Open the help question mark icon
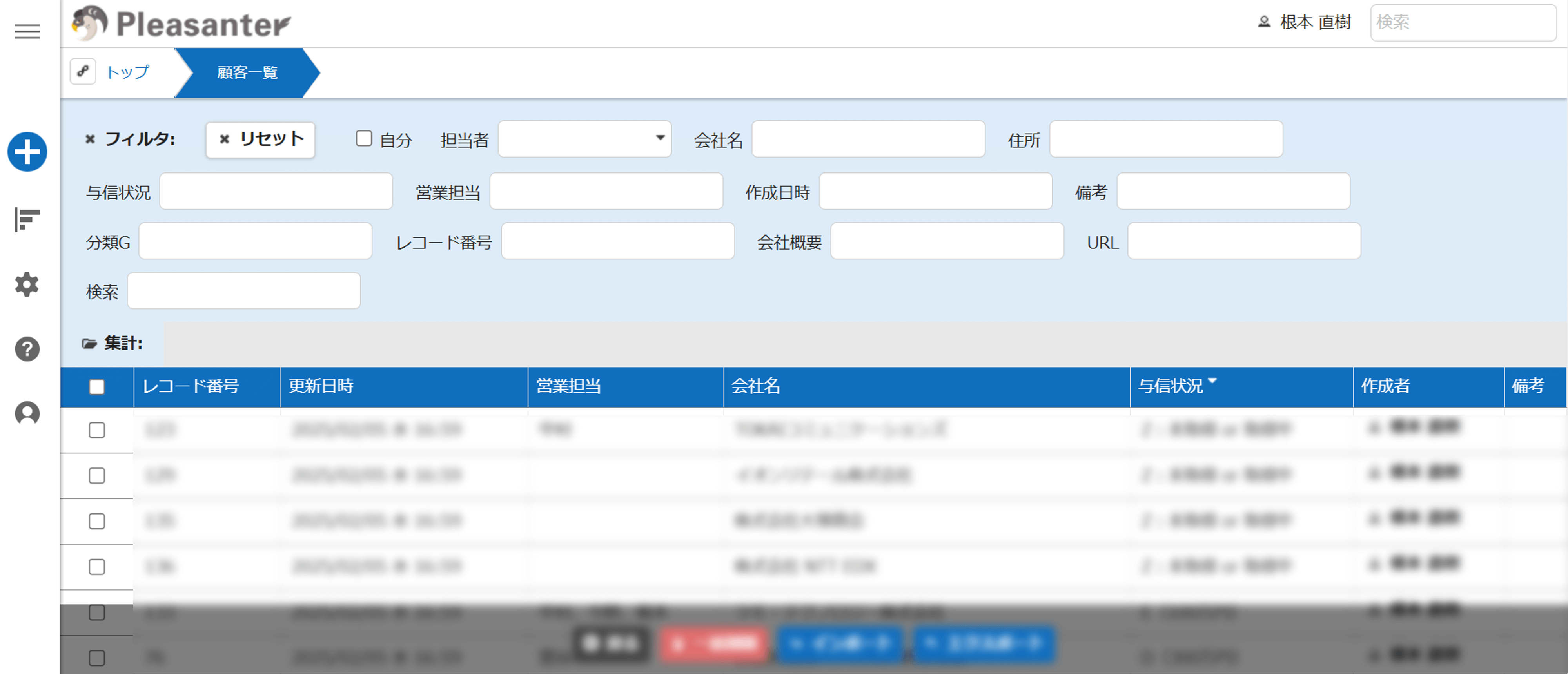 point(27,349)
